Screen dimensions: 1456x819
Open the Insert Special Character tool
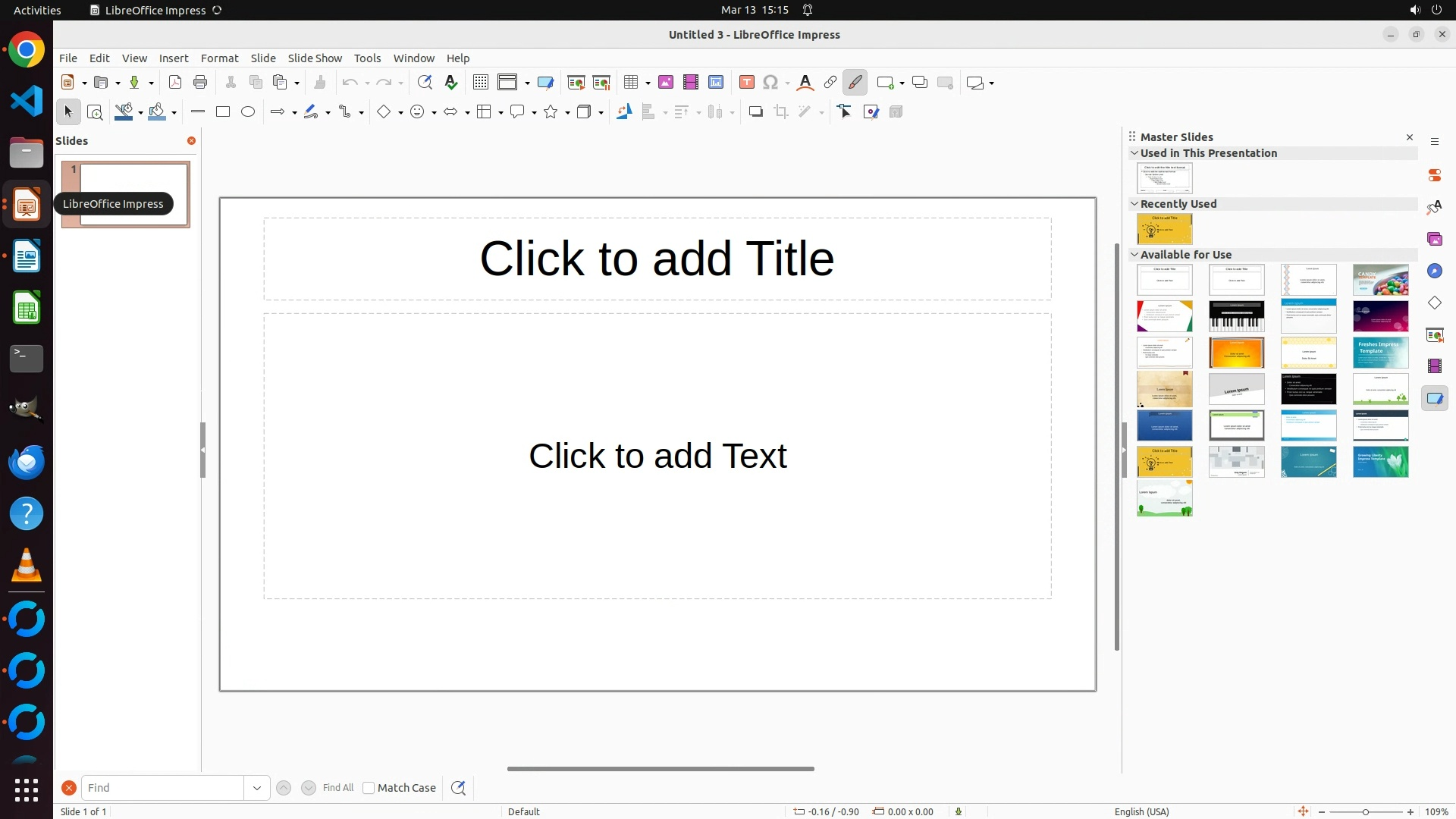click(770, 83)
